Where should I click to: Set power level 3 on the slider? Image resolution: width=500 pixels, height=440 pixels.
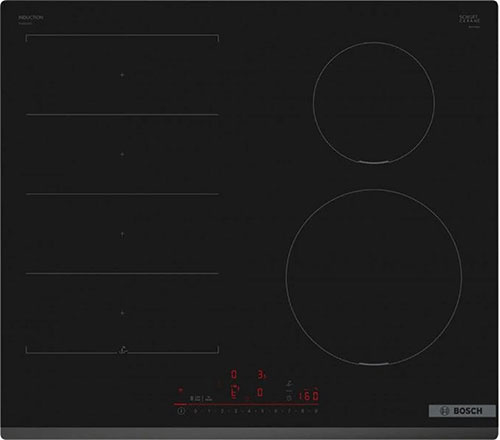coord(236,411)
